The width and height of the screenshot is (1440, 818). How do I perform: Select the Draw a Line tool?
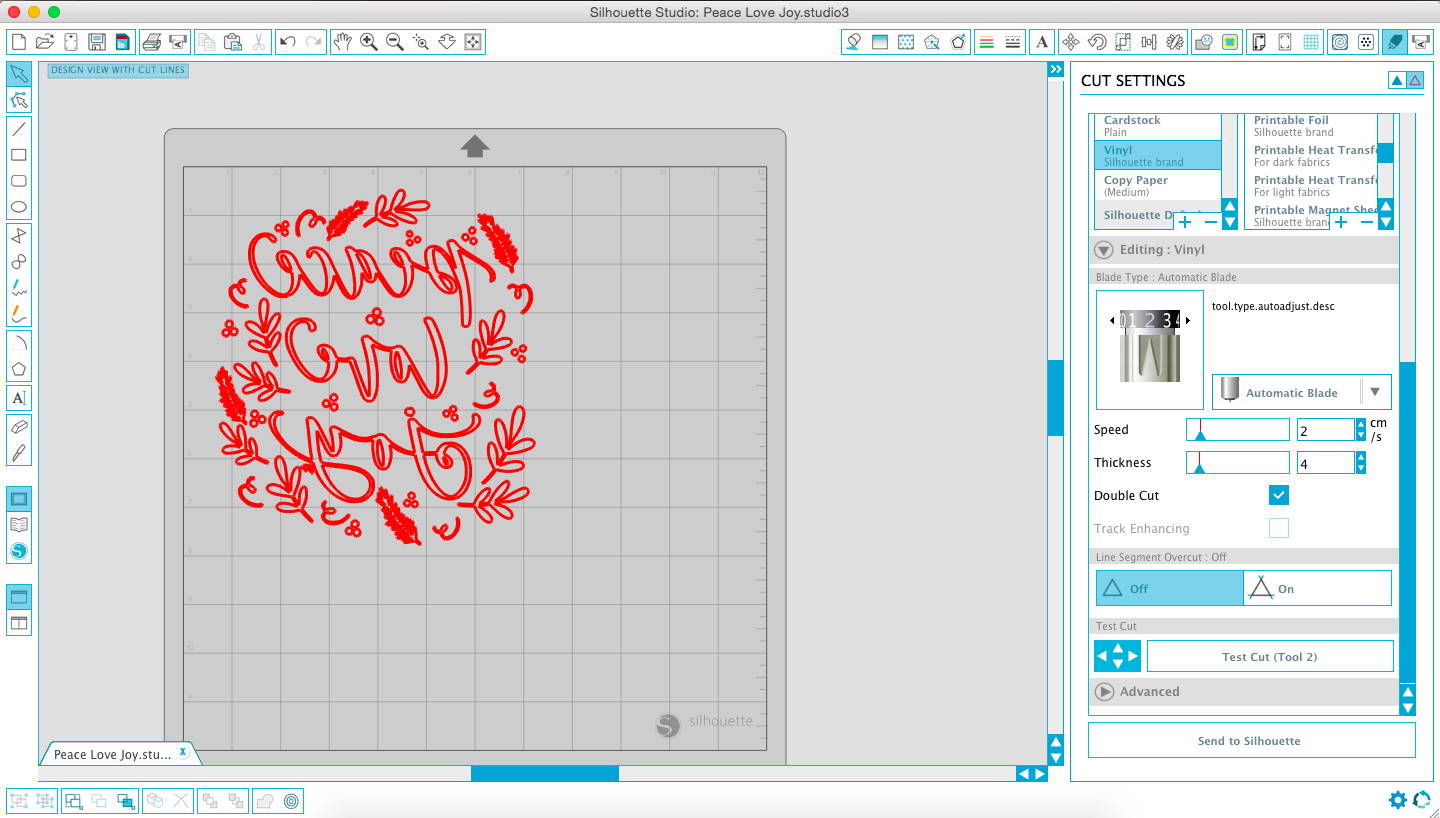click(18, 129)
